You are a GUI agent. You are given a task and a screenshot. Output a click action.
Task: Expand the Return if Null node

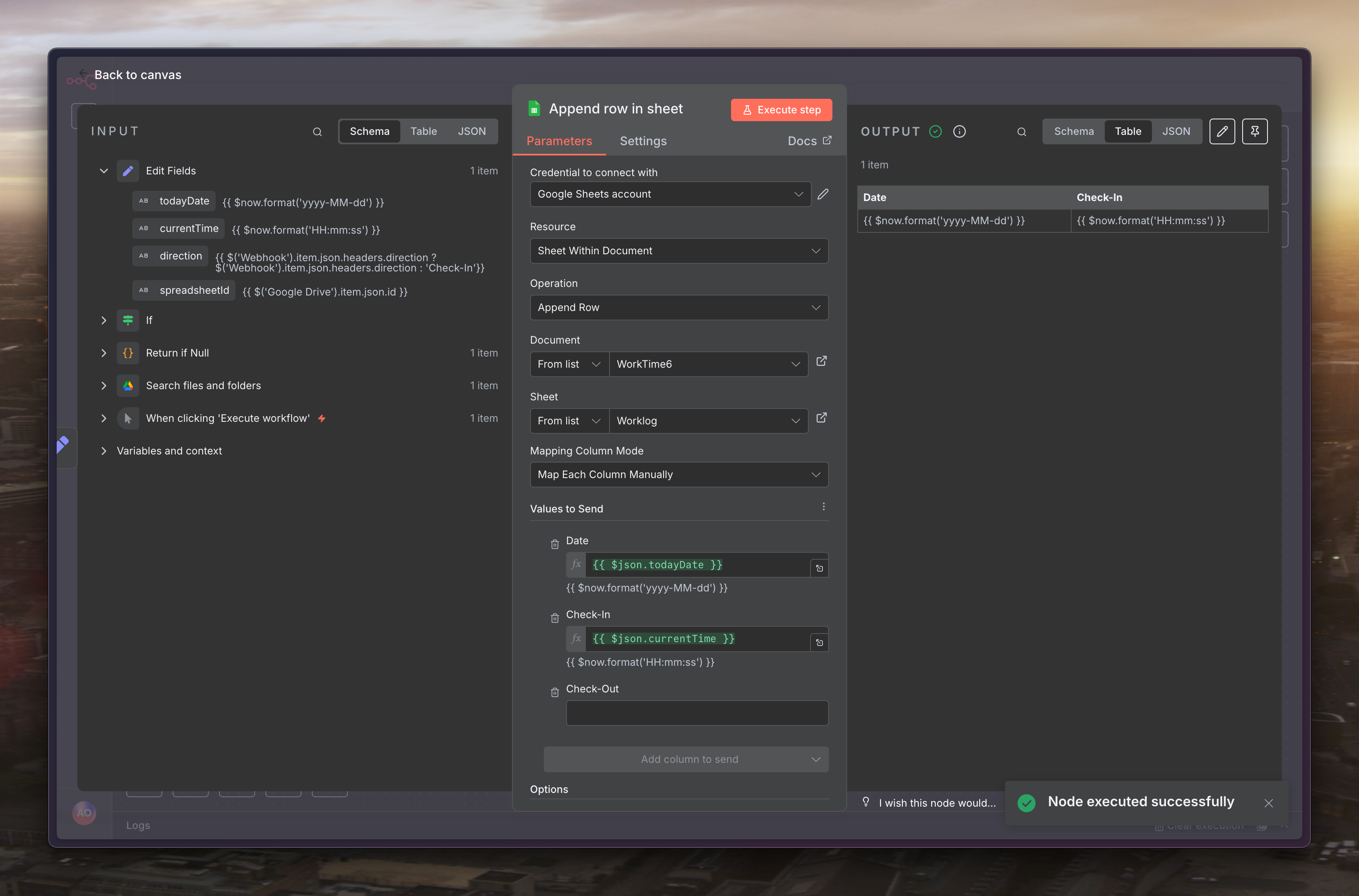click(104, 353)
